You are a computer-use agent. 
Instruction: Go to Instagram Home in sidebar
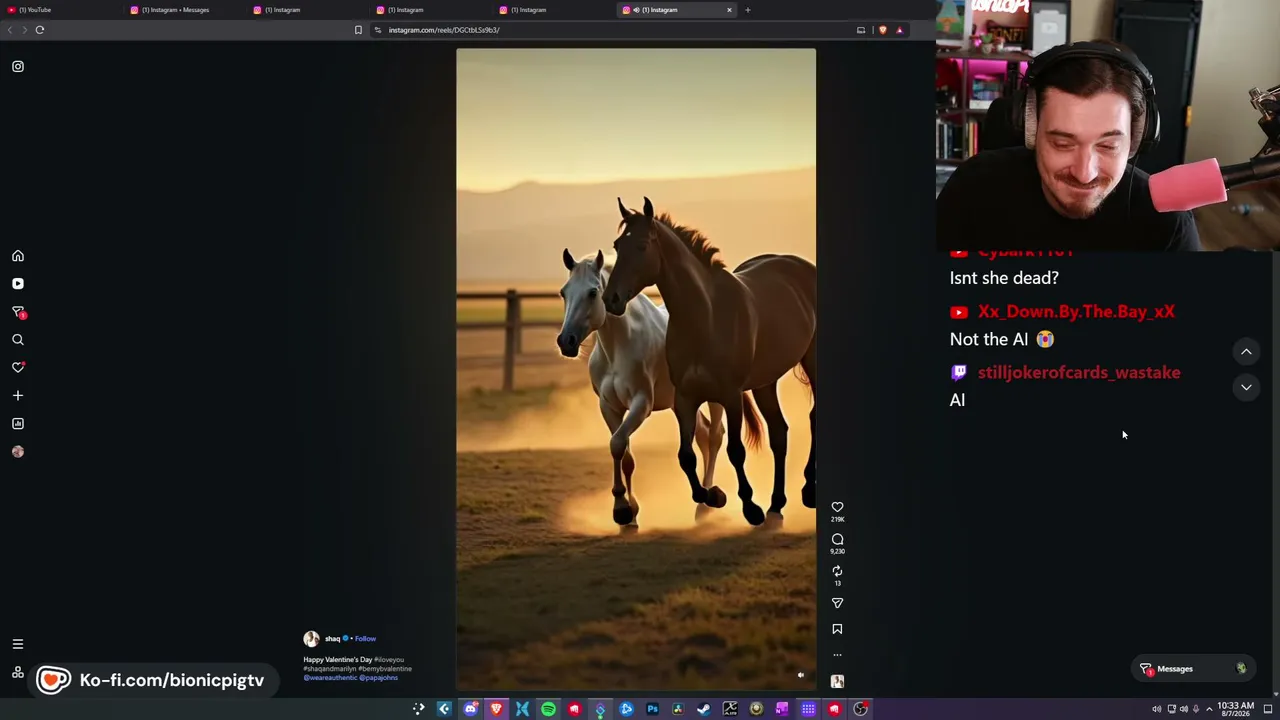click(x=18, y=256)
